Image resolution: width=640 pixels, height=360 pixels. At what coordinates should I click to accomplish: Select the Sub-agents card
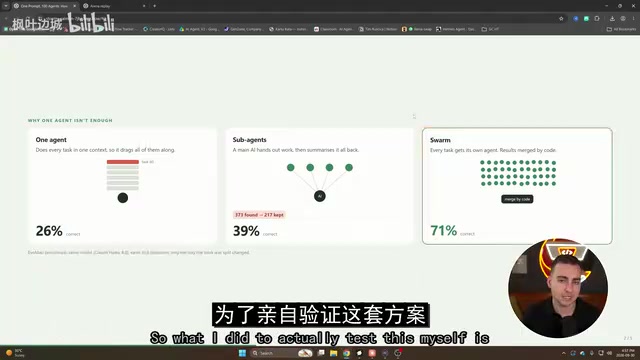click(x=320, y=186)
